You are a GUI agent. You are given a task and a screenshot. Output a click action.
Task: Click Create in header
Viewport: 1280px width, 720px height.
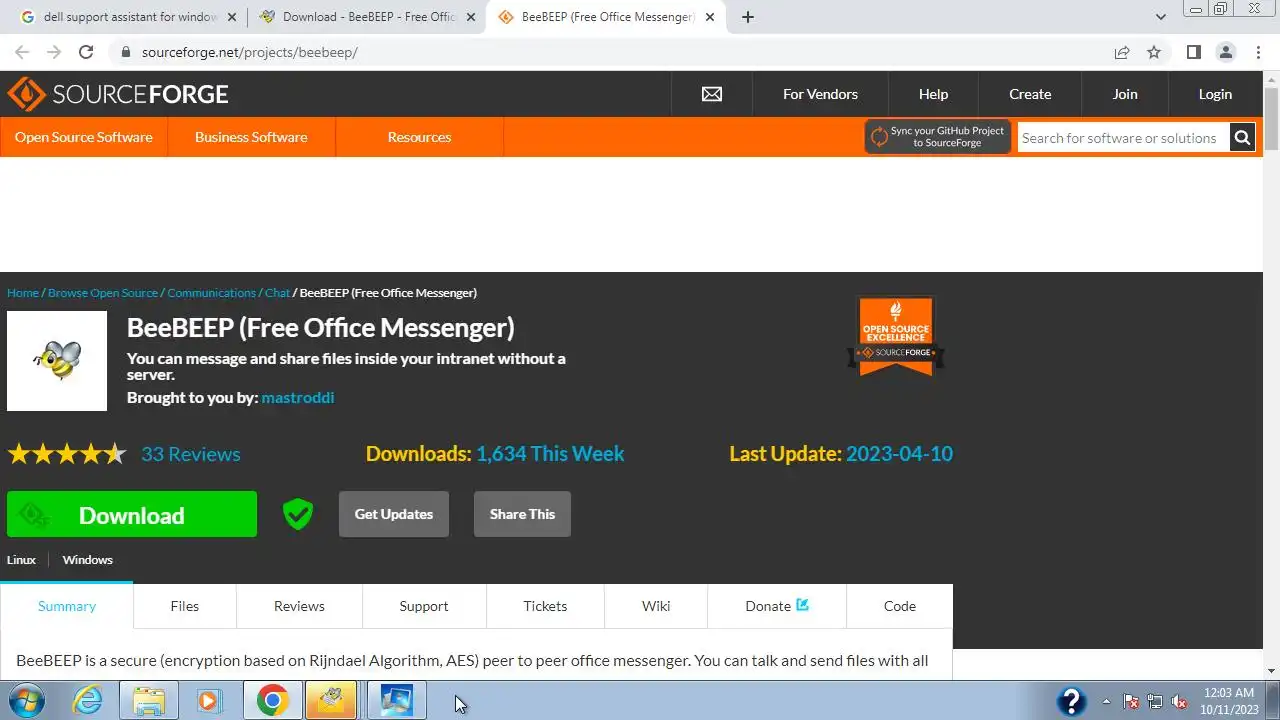coord(1030,94)
